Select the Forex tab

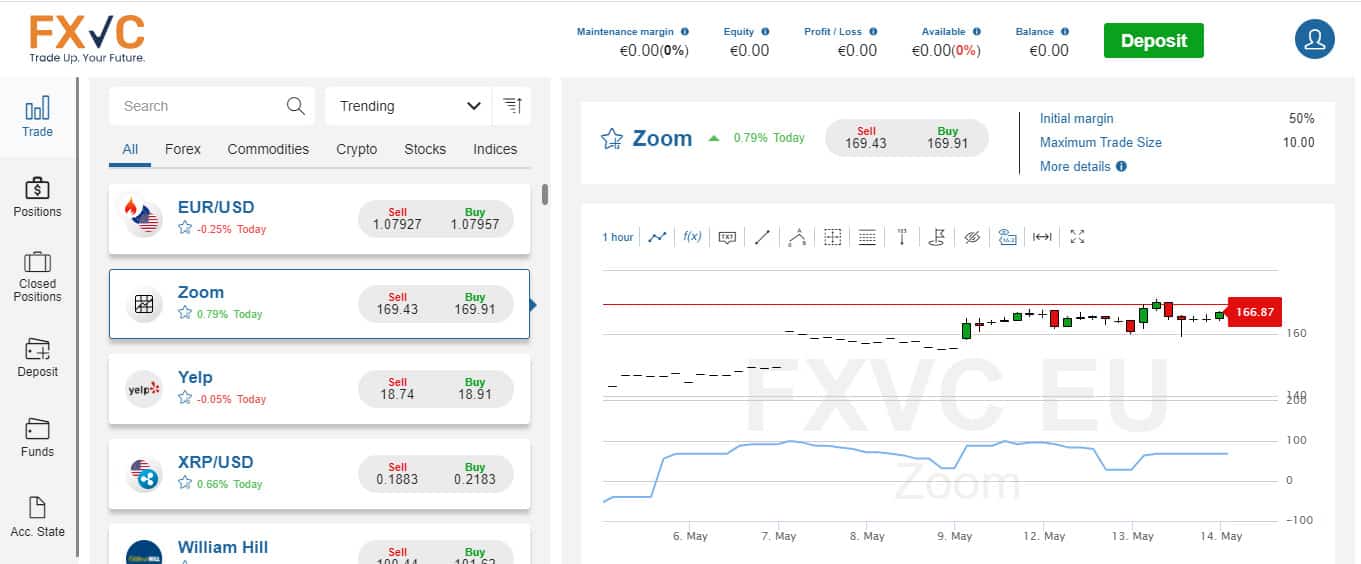coord(183,149)
